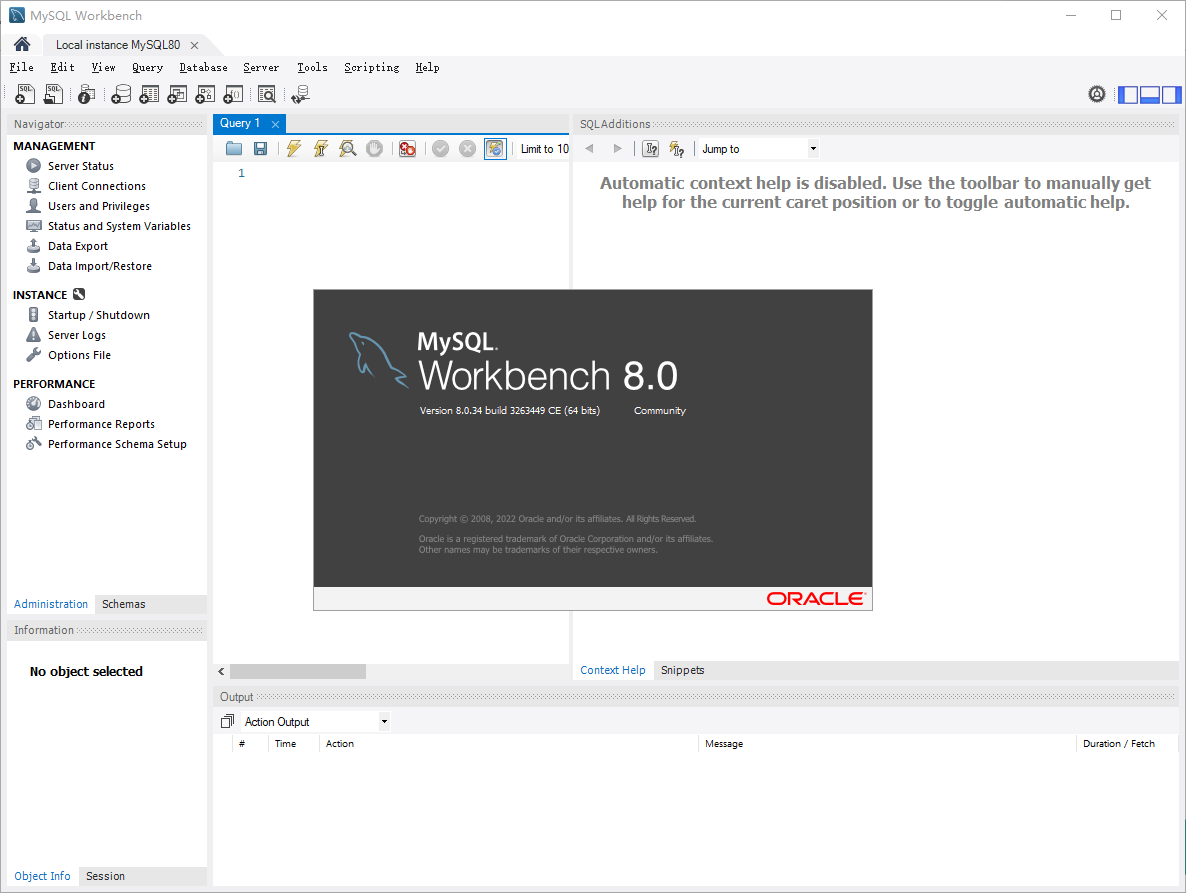This screenshot has height=893, width=1186.
Task: Open the Database menu
Action: pos(203,67)
